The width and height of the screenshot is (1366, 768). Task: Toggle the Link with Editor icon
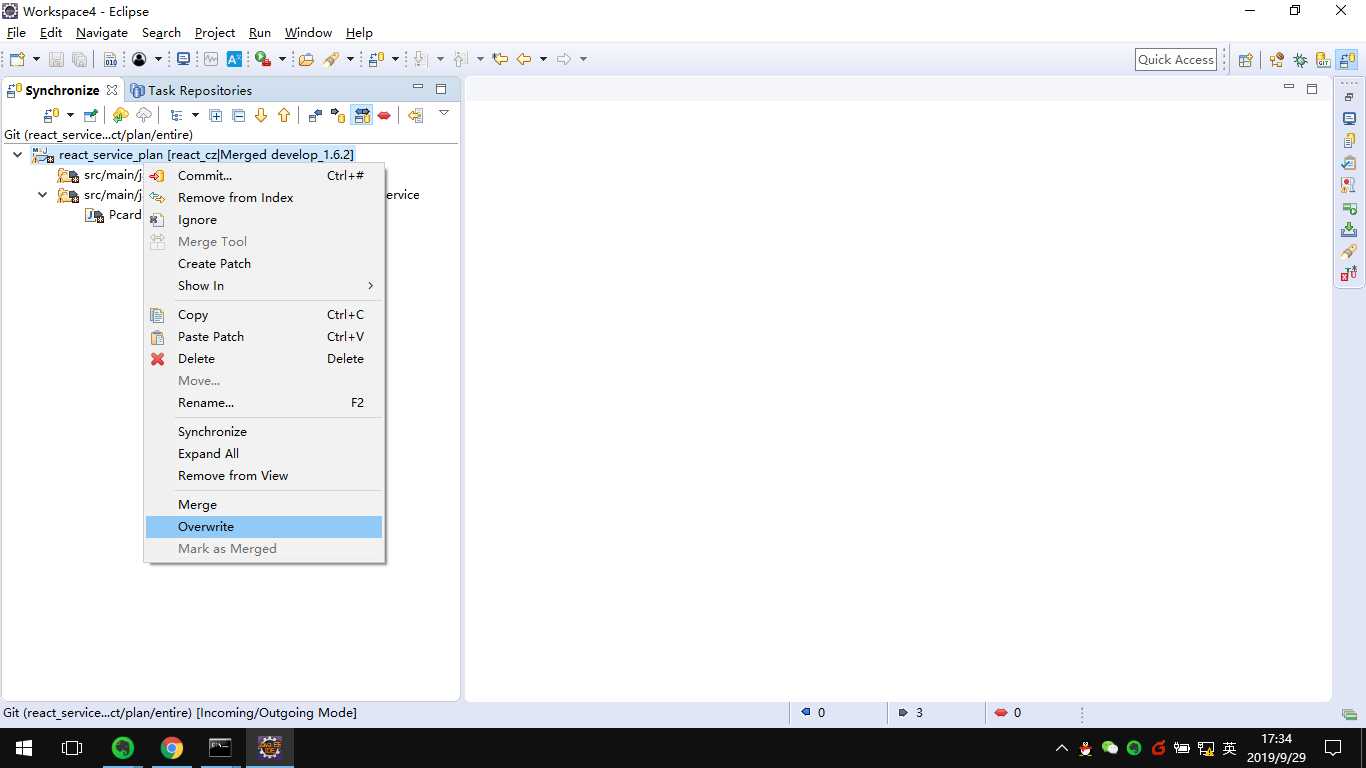(415, 115)
